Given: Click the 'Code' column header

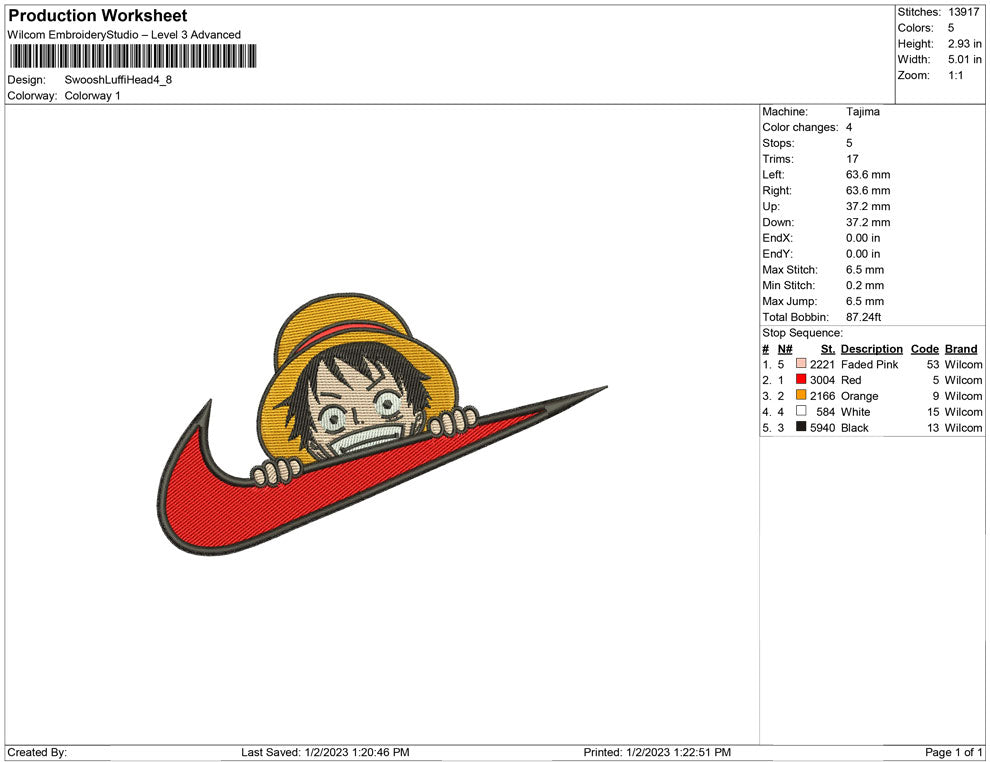Looking at the screenshot, I should [924, 348].
